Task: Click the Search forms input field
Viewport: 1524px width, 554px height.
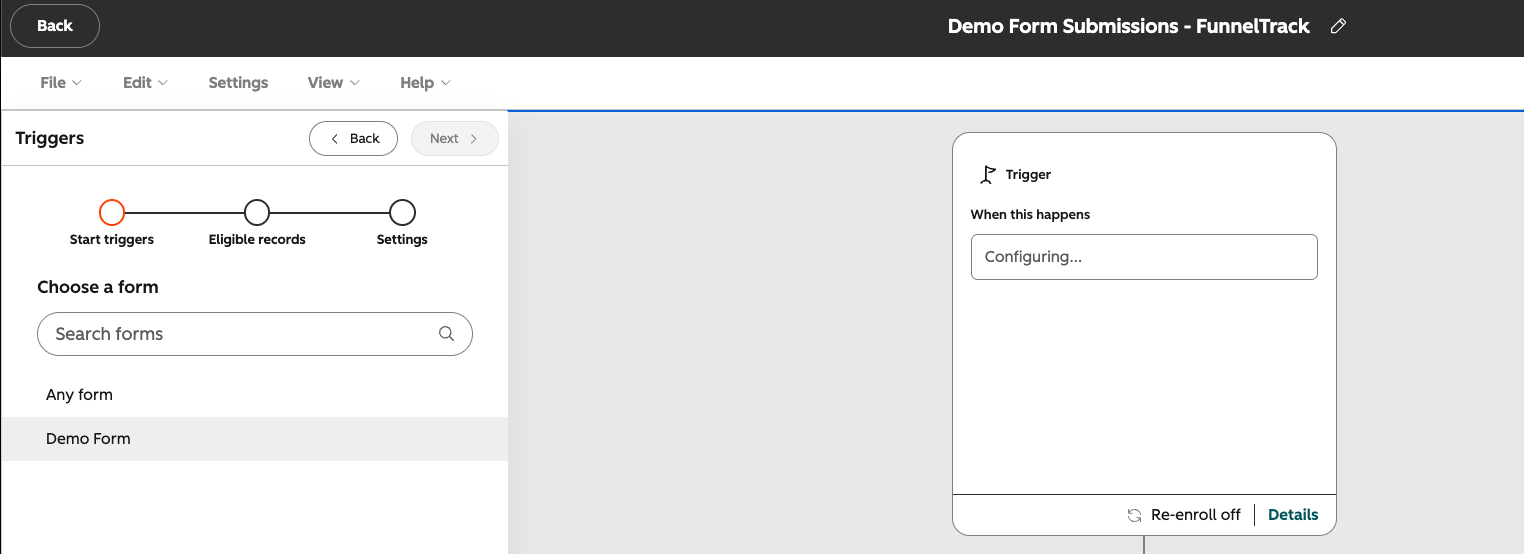Action: point(255,334)
